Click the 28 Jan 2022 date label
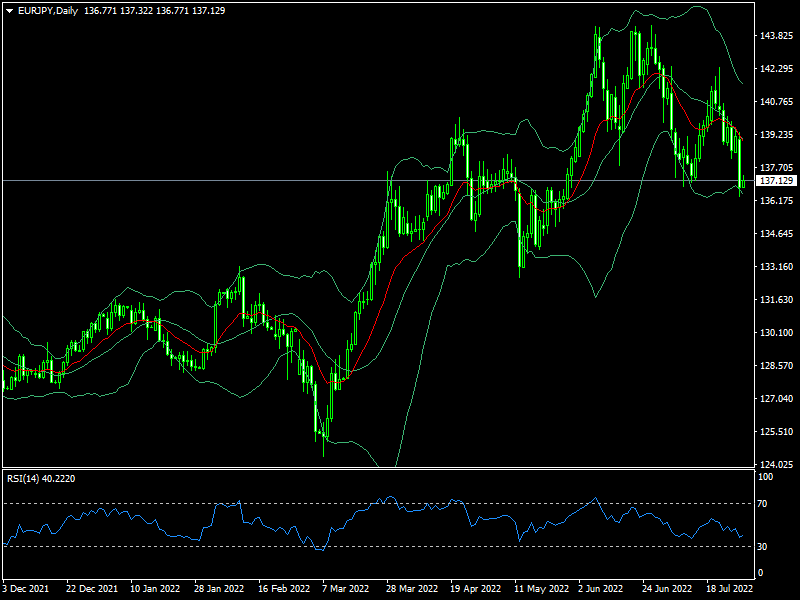Image resolution: width=800 pixels, height=600 pixels. 219,589
